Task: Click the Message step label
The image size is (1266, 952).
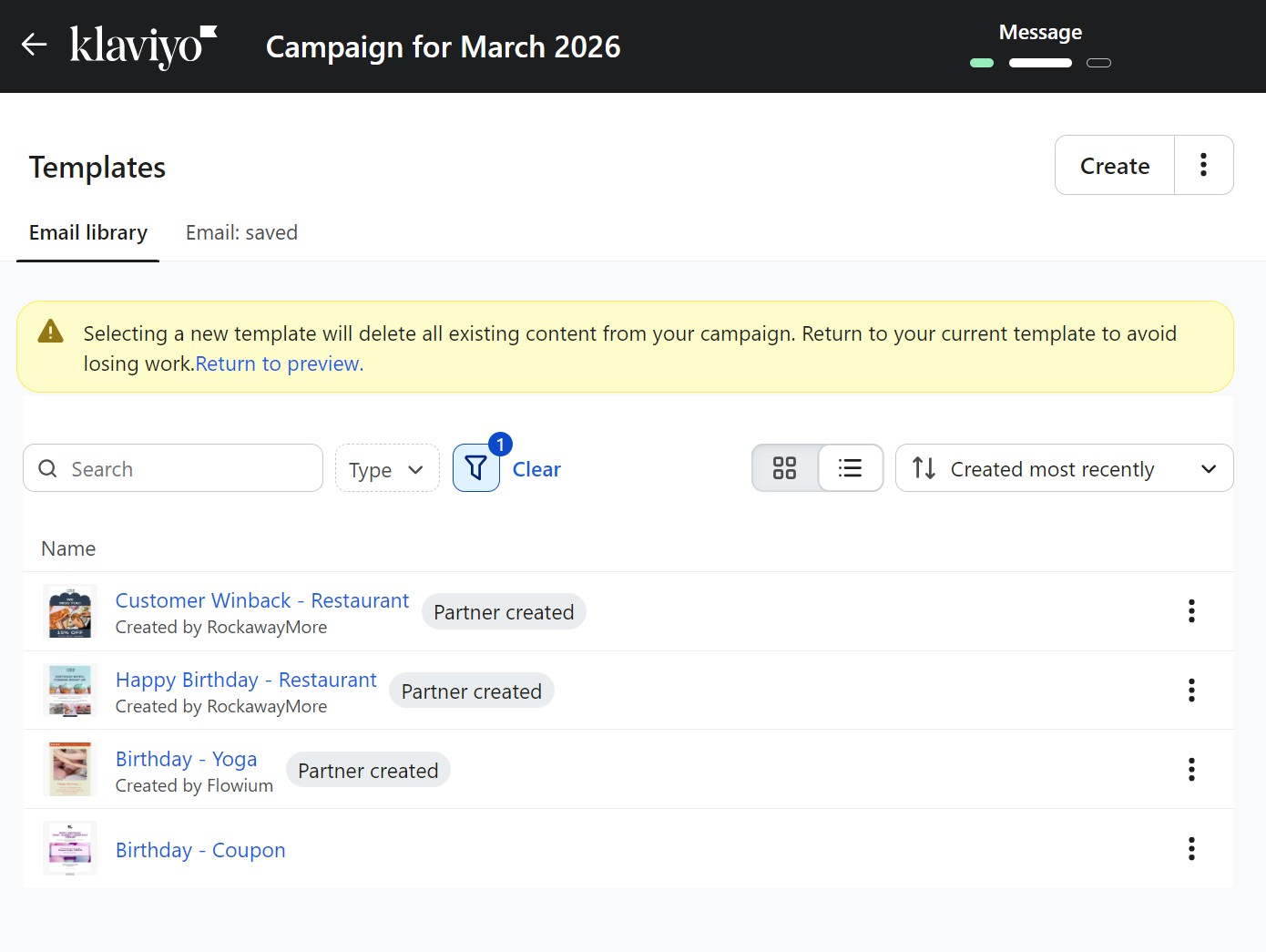Action: (1040, 32)
